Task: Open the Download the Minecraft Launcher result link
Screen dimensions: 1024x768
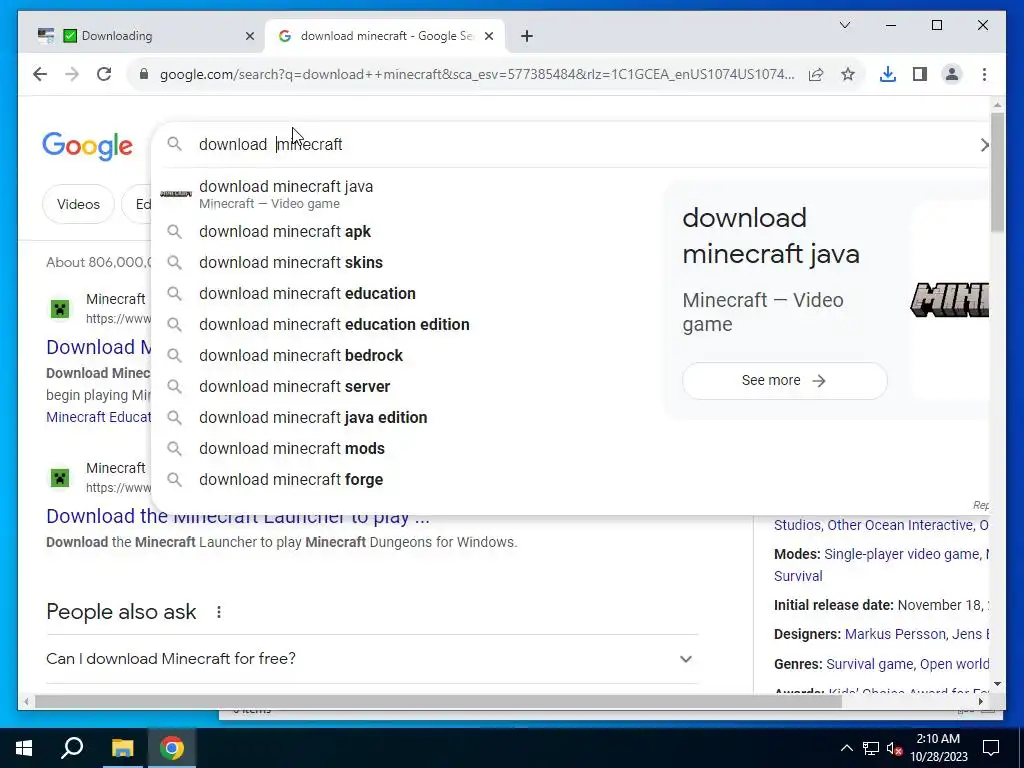Action: pyautogui.click(x=238, y=517)
